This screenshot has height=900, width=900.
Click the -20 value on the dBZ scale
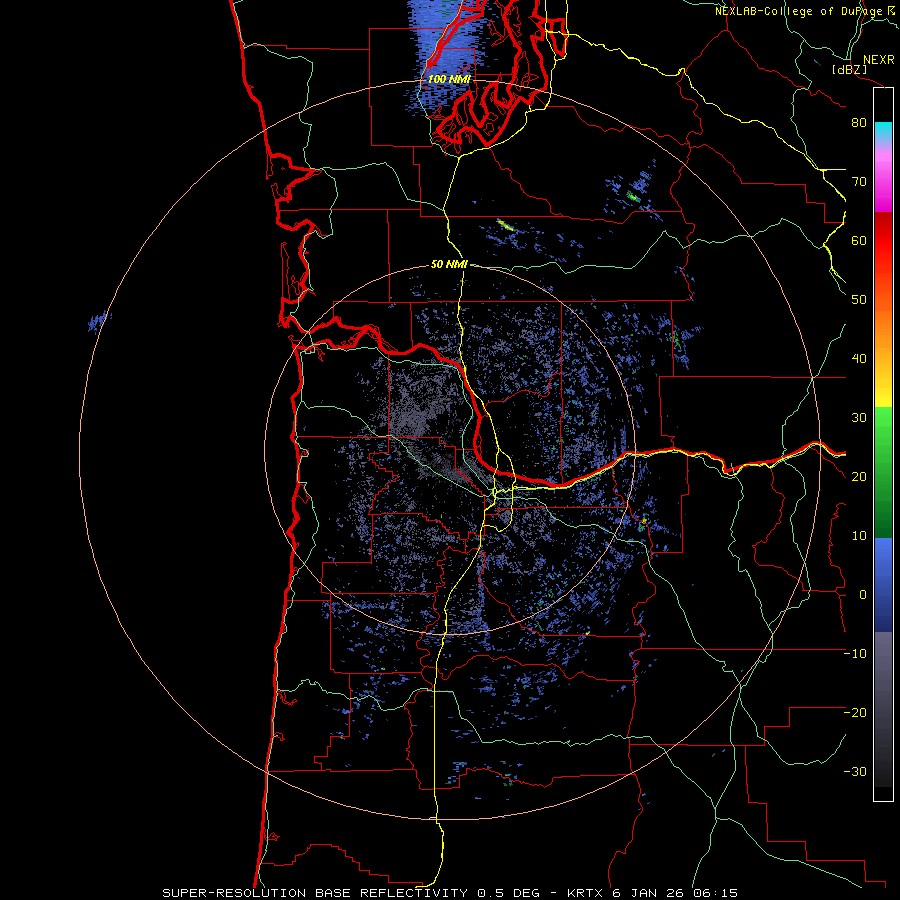click(855, 712)
